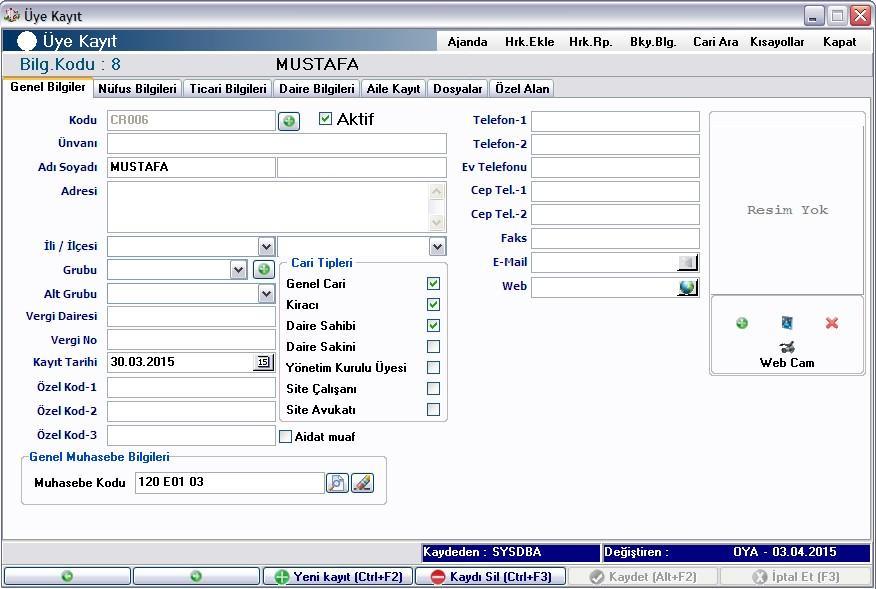Check the Daire Sakini checkbox
The height and width of the screenshot is (589, 876).
coord(433,346)
